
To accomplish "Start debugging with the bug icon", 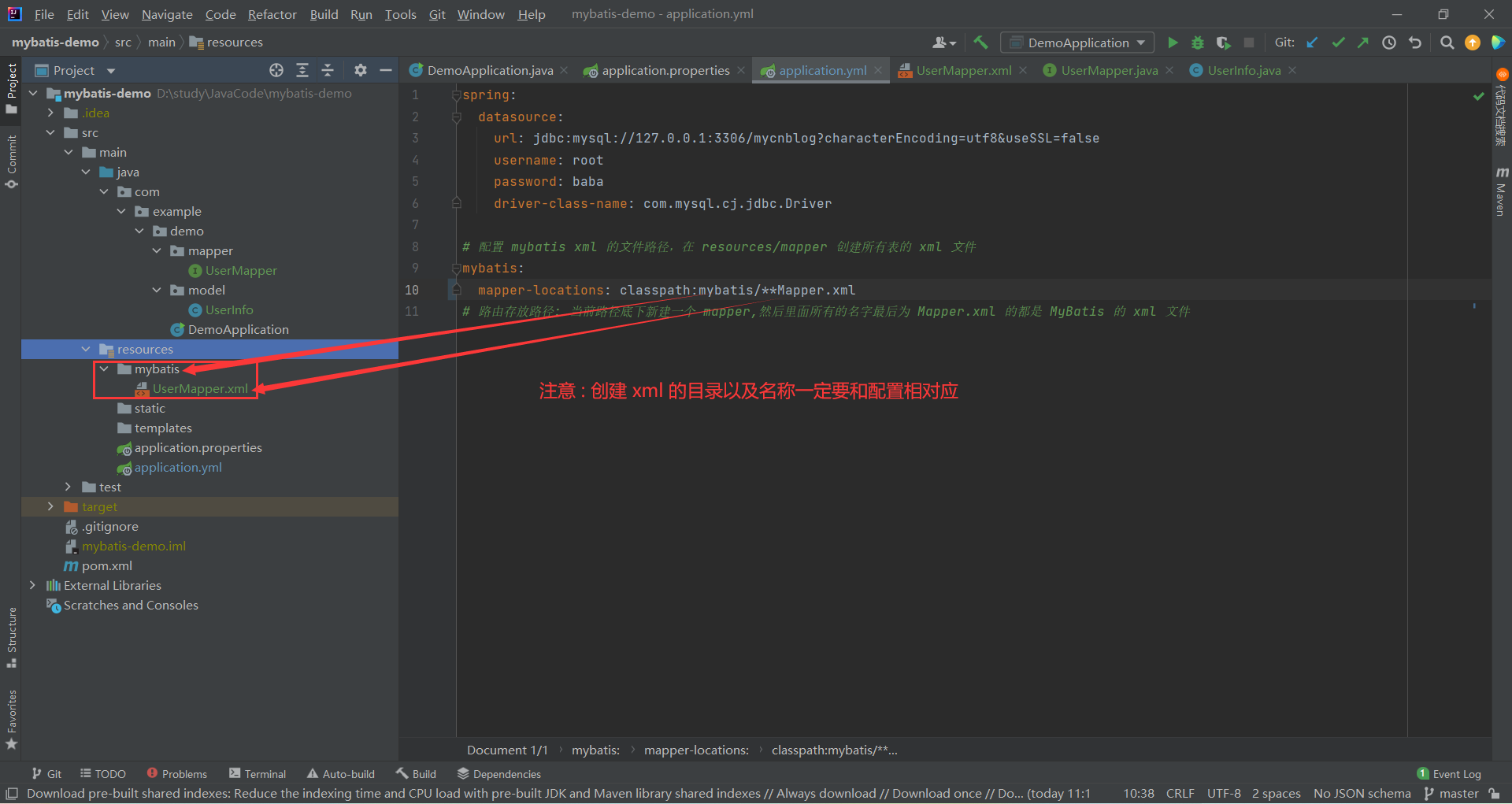I will [x=1198, y=43].
